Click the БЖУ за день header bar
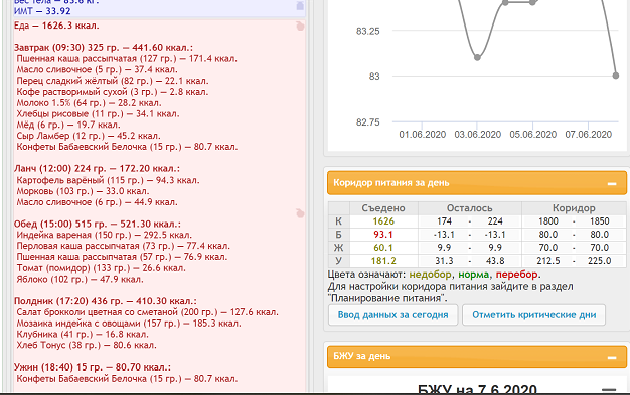This screenshot has height=395, width=630. pyautogui.click(x=477, y=356)
